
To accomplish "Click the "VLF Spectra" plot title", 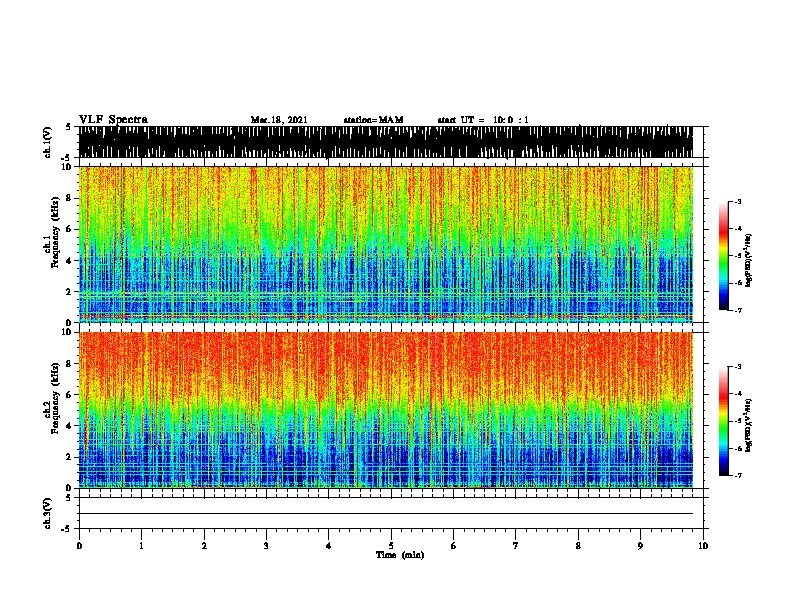I will (x=113, y=120).
